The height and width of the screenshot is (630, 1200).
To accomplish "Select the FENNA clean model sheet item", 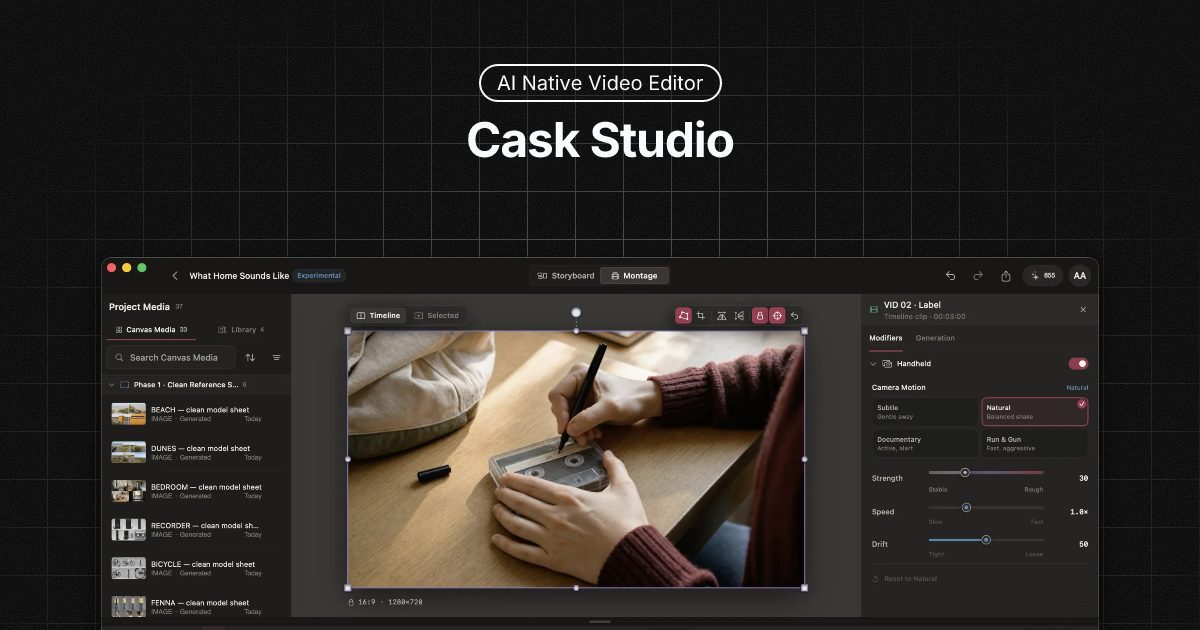I will [198, 606].
